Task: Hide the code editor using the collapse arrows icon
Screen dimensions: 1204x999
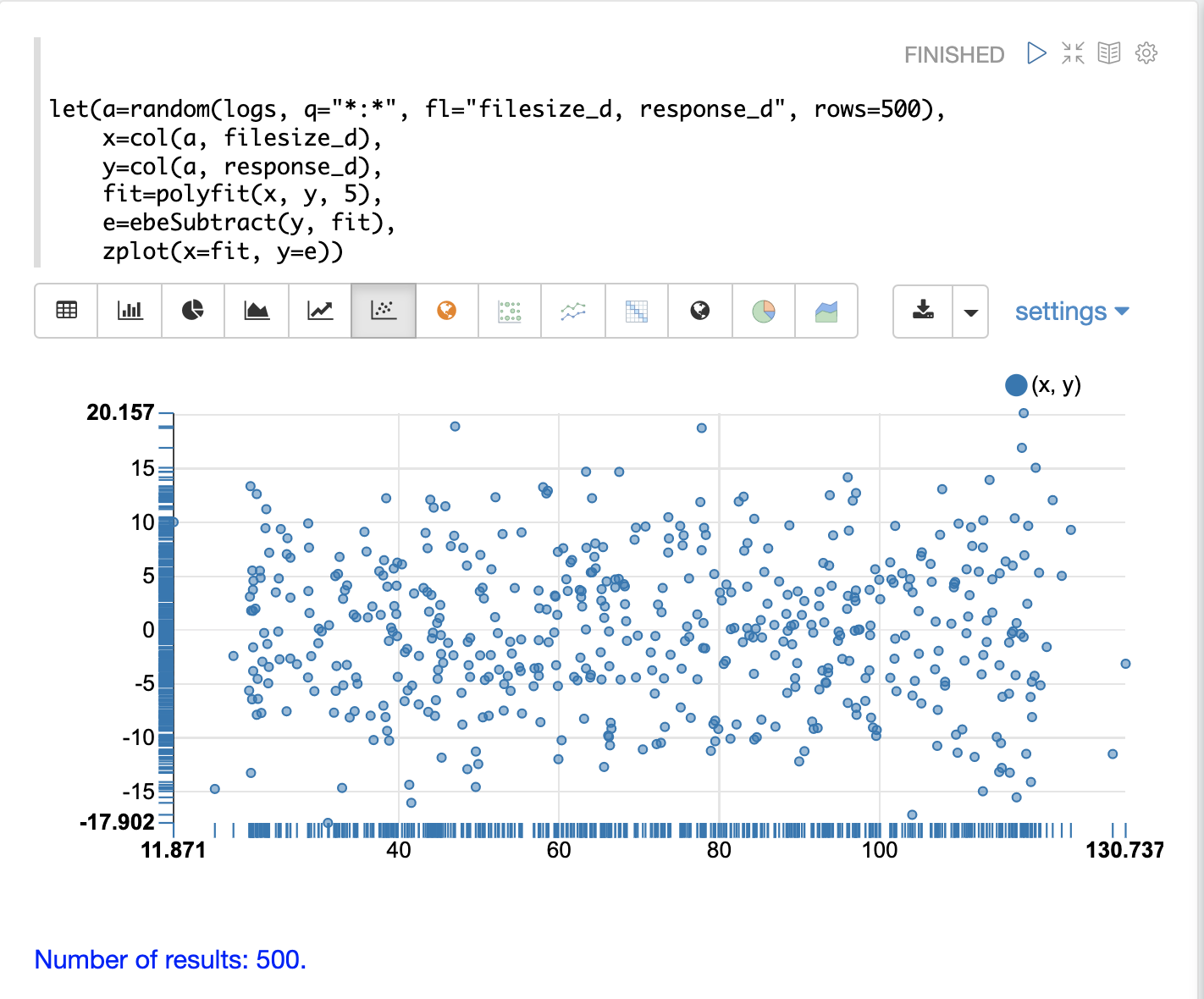Action: [1073, 54]
